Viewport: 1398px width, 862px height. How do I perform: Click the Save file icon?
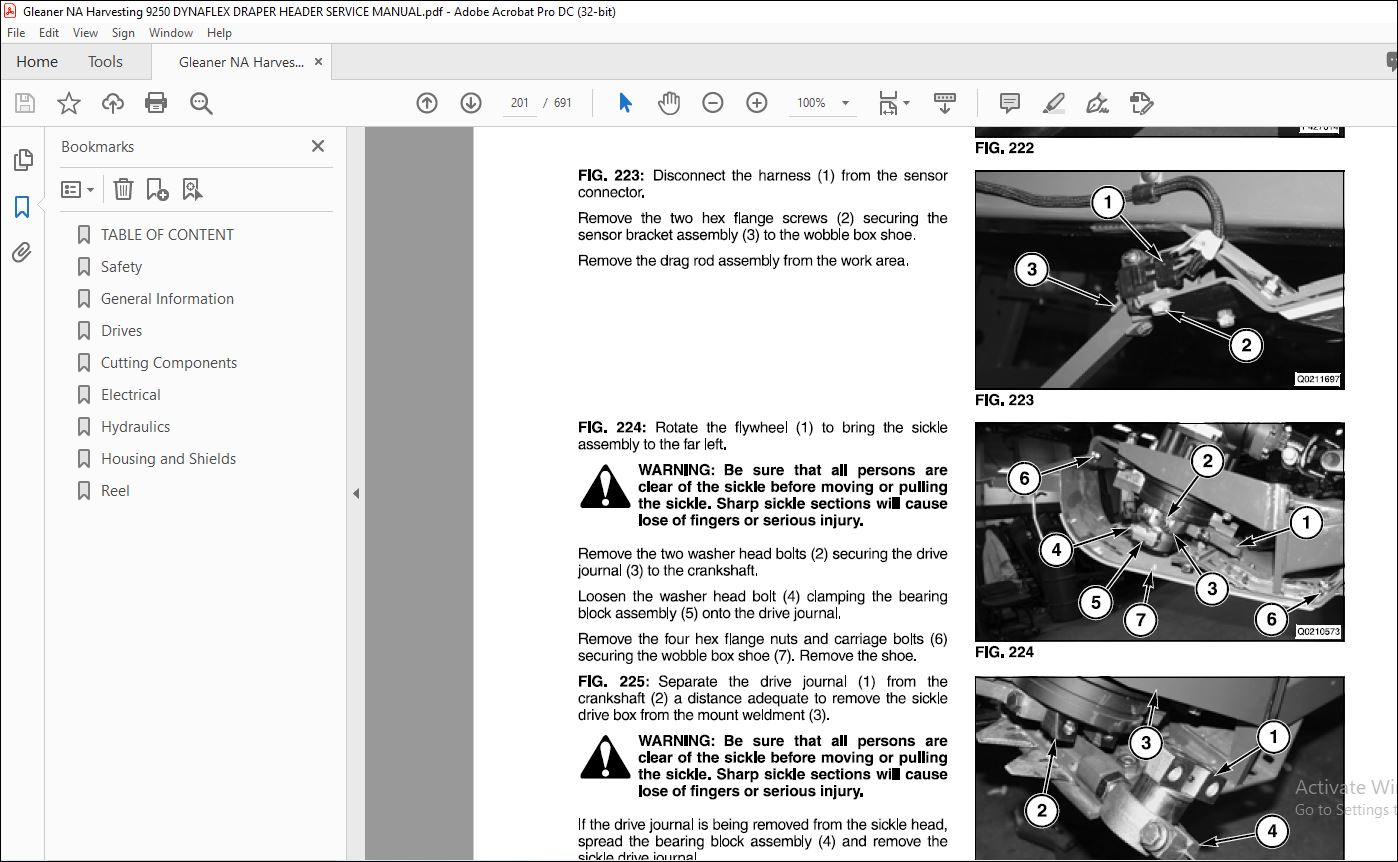click(25, 103)
